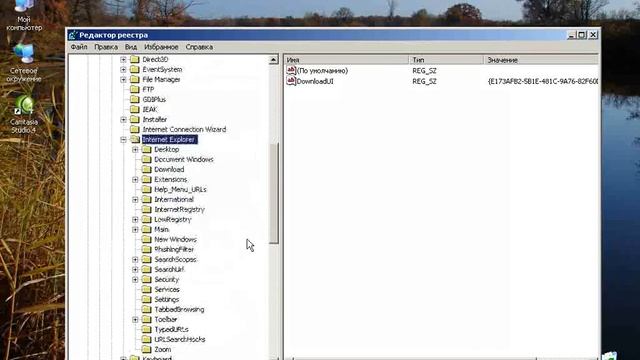Expand the SearchUrl subkey
640x360 pixels.
(135, 269)
